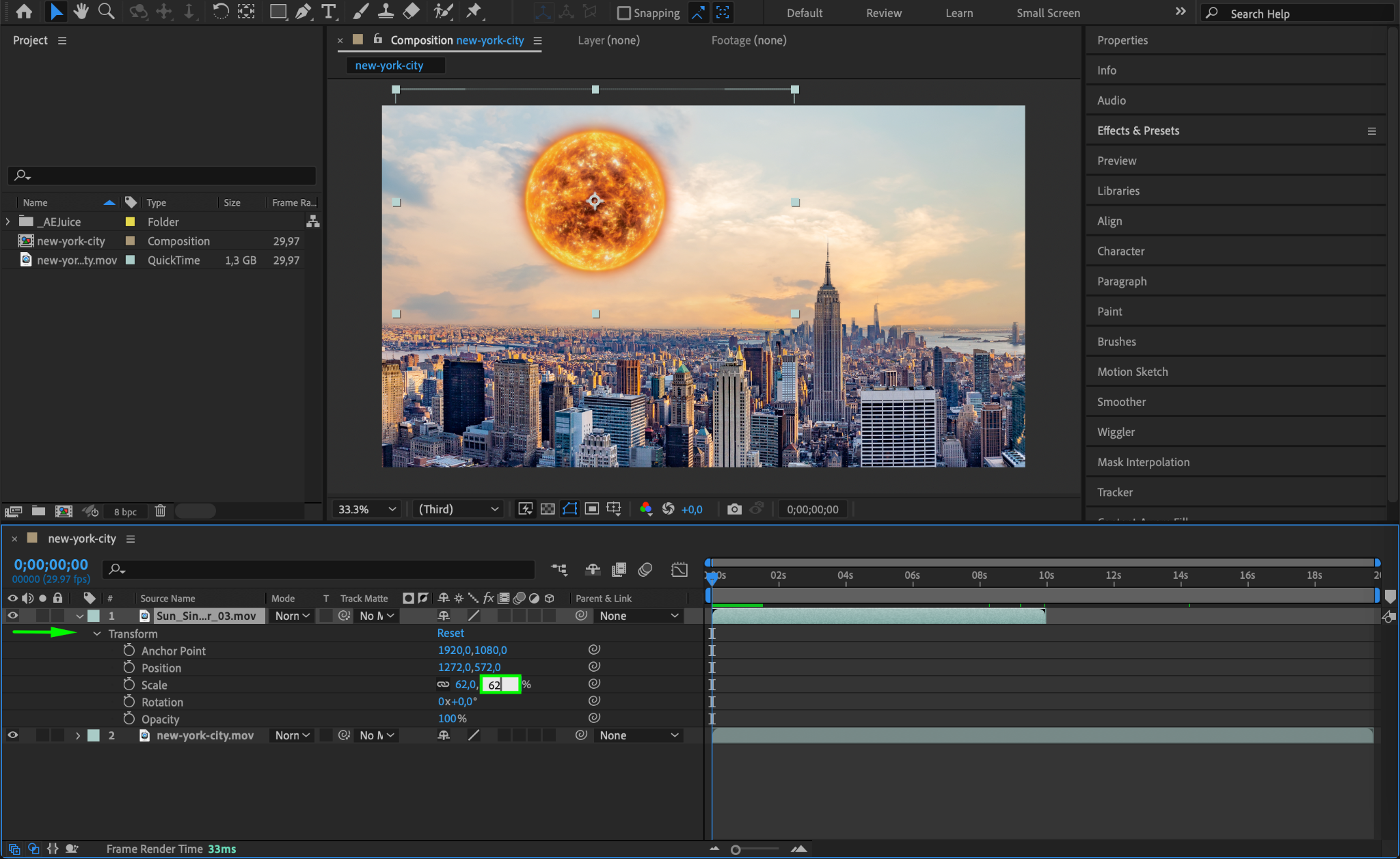Enable the Snapping checkbox

click(623, 13)
